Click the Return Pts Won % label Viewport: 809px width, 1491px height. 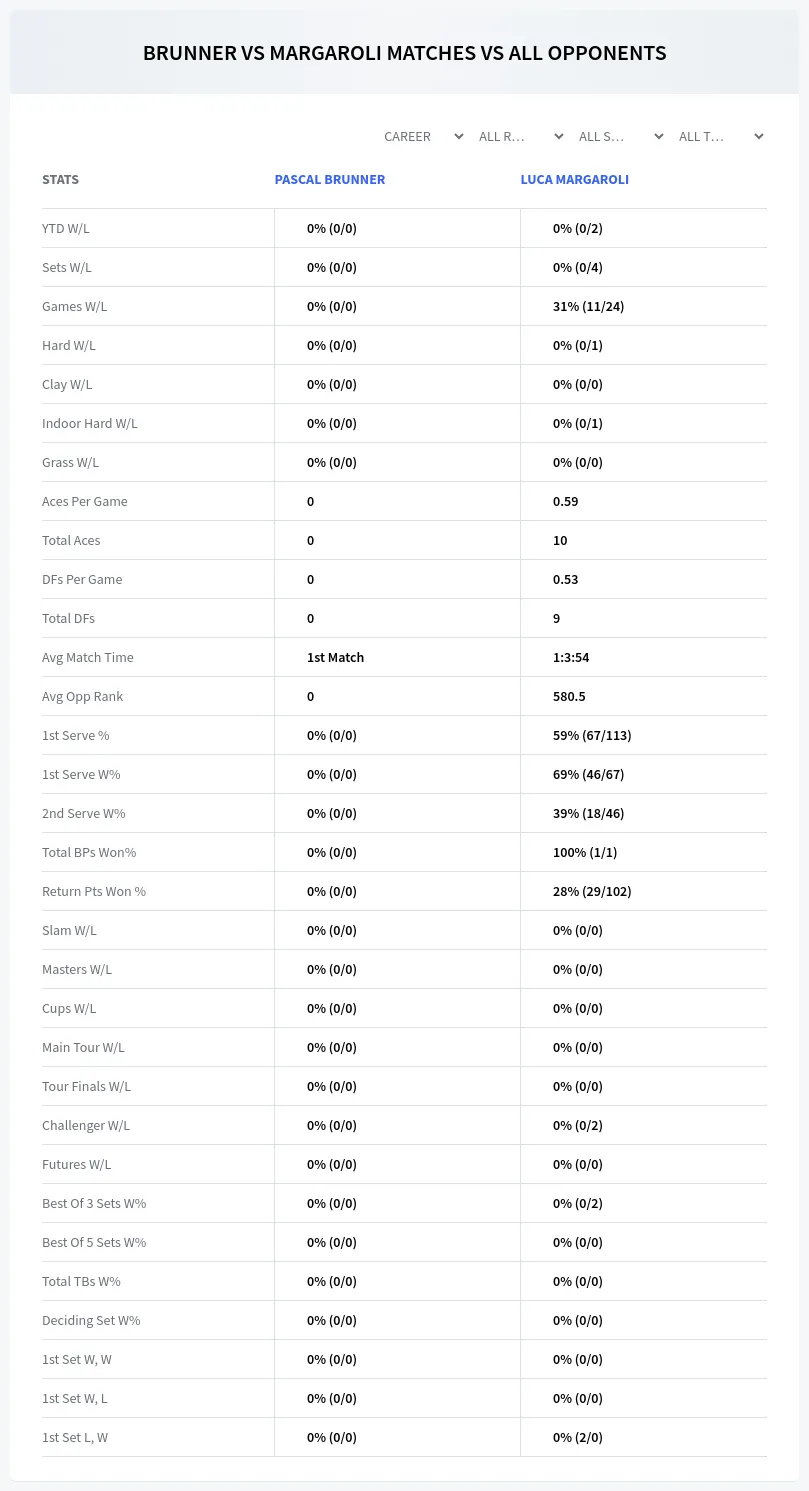pyautogui.click(x=94, y=891)
